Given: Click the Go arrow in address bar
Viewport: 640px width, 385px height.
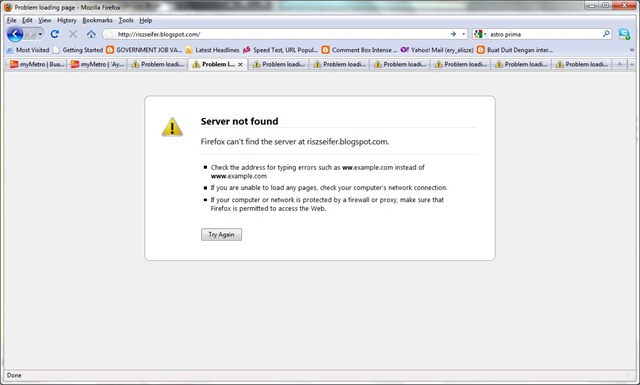Looking at the screenshot, I should [x=453, y=34].
